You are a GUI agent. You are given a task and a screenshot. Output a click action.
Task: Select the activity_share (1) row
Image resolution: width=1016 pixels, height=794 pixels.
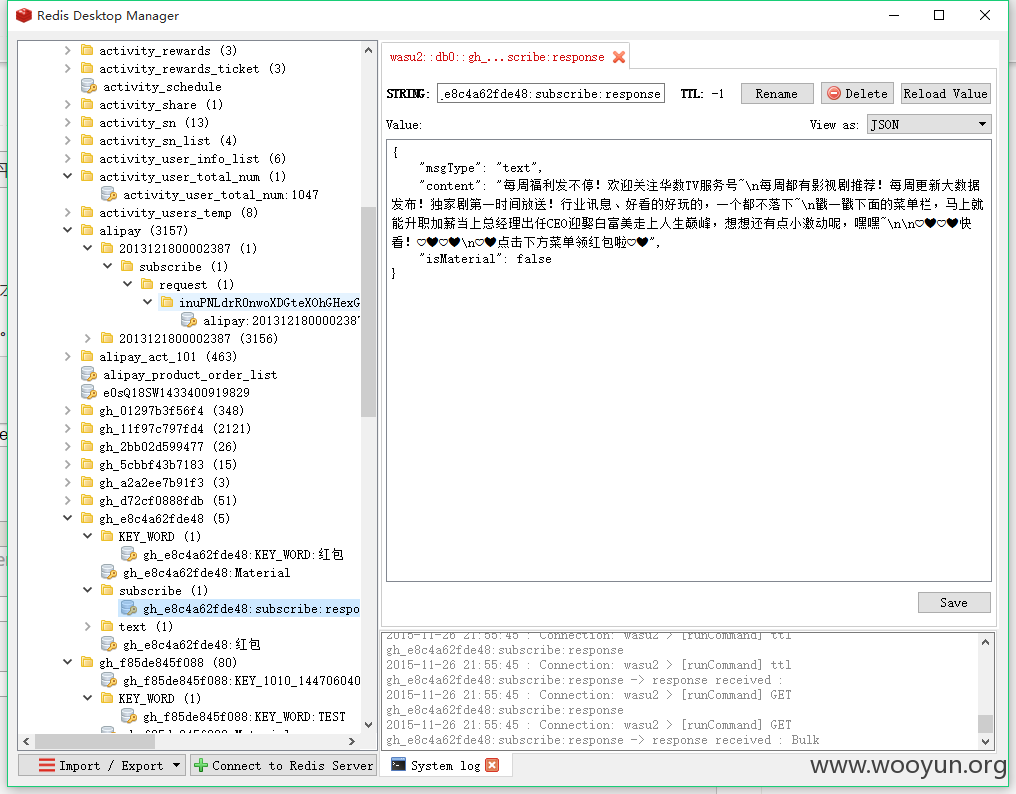(x=152, y=104)
